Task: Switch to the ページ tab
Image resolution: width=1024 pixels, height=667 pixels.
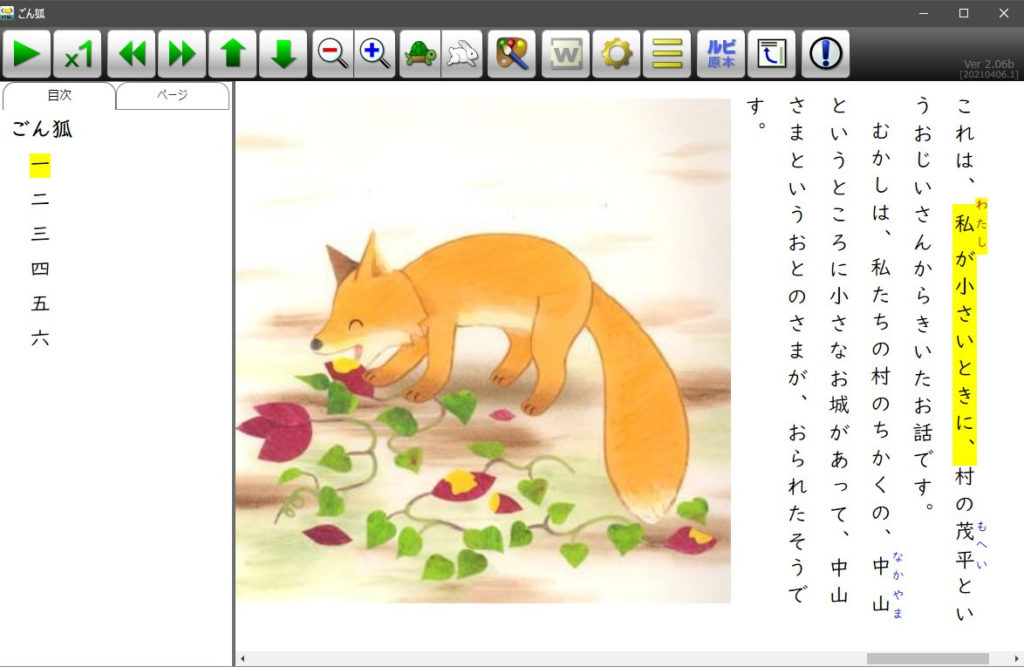Action: [172, 95]
